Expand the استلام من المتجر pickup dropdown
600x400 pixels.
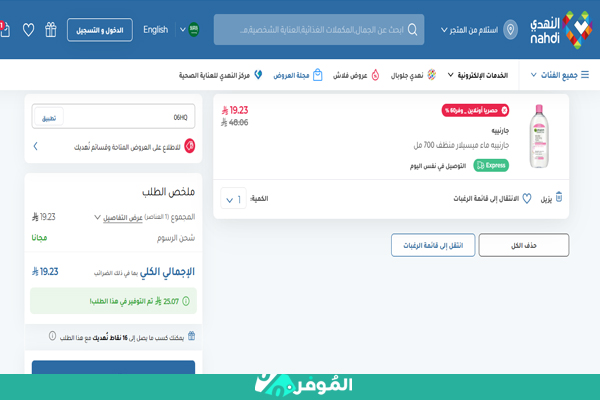469,30
